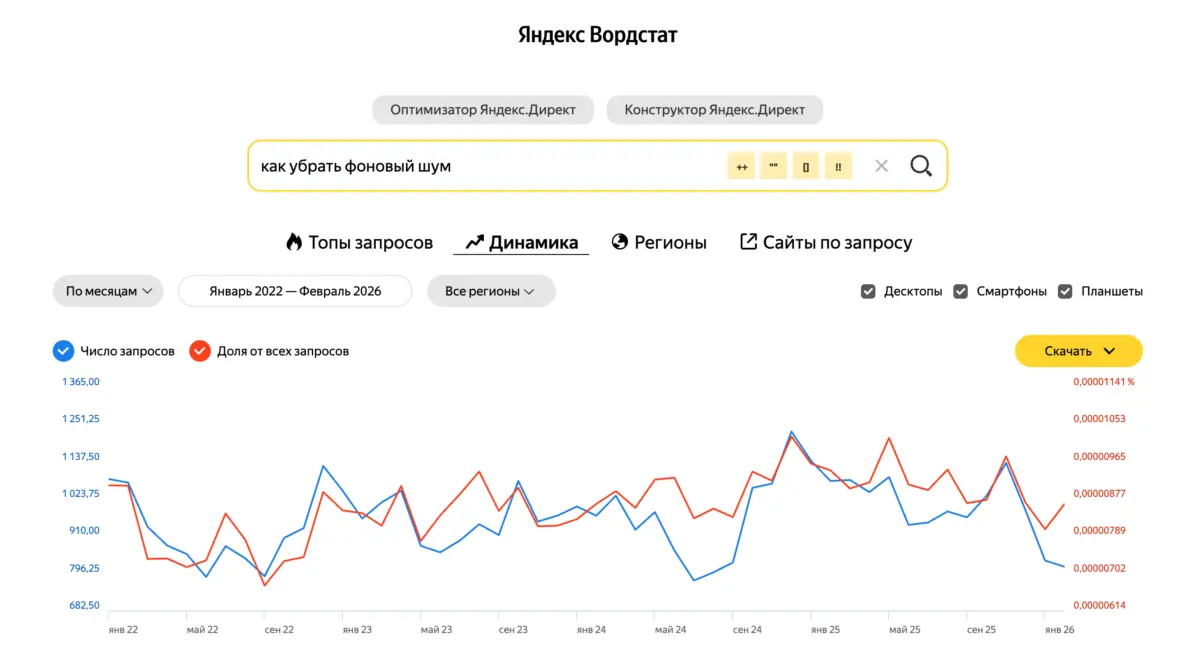Open the Топы запросов tab

coord(359,242)
